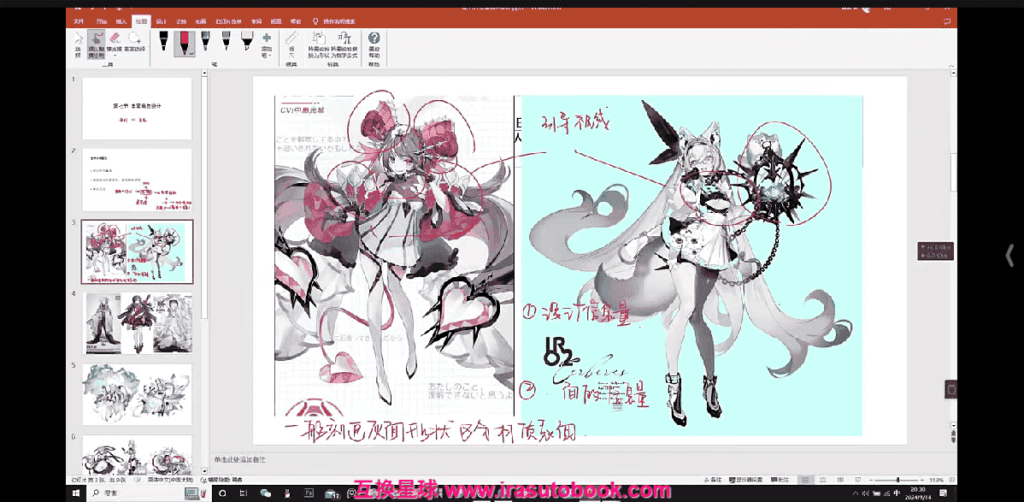Toggle the 批注 (Comments) pane in status bar
1024x502 pixels.
pyautogui.click(x=781, y=480)
